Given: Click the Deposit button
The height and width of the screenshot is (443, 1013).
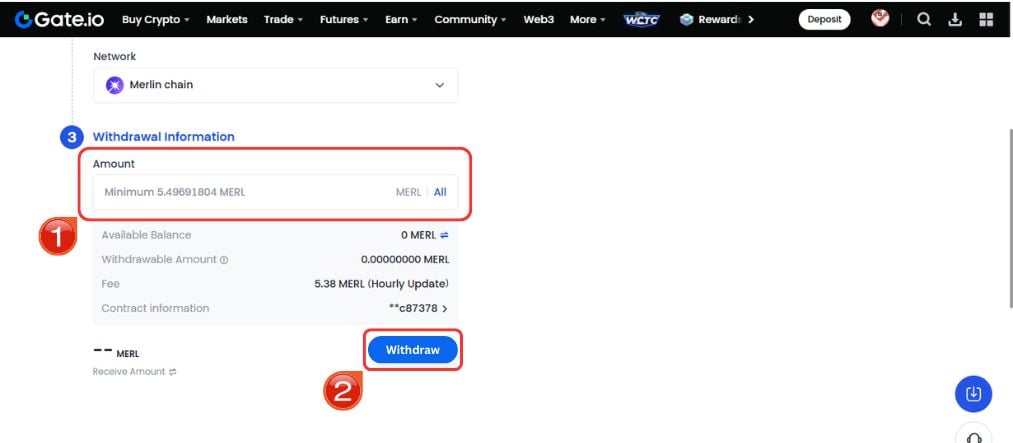Looking at the screenshot, I should point(824,19).
